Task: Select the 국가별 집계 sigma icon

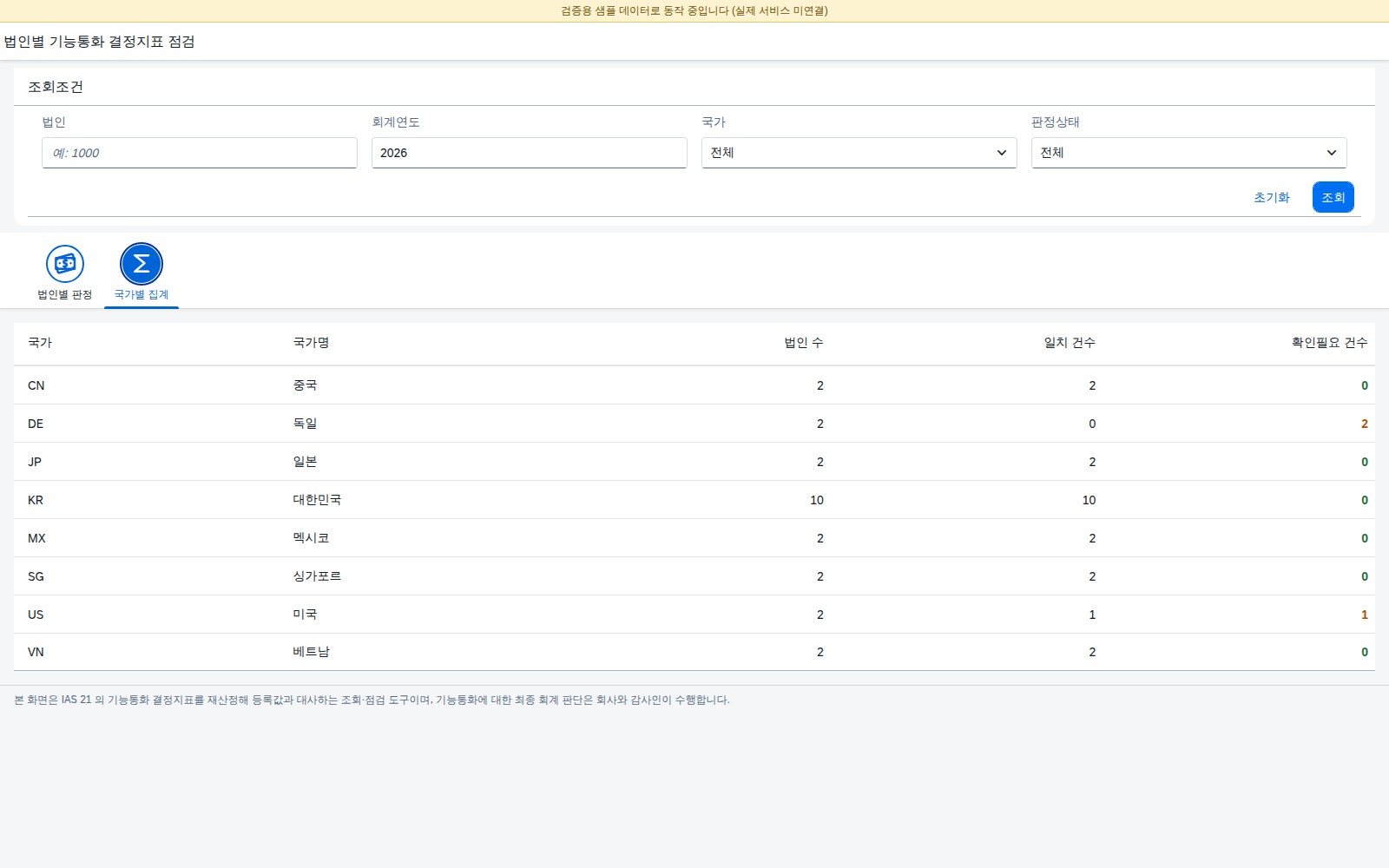Action: (142, 264)
